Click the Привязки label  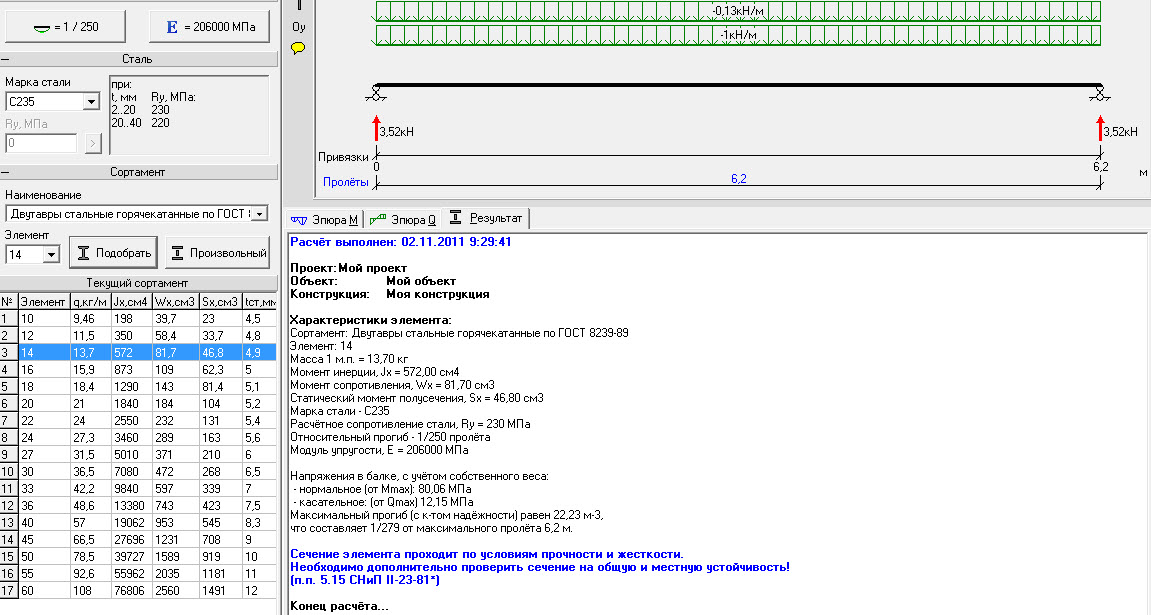click(343, 157)
